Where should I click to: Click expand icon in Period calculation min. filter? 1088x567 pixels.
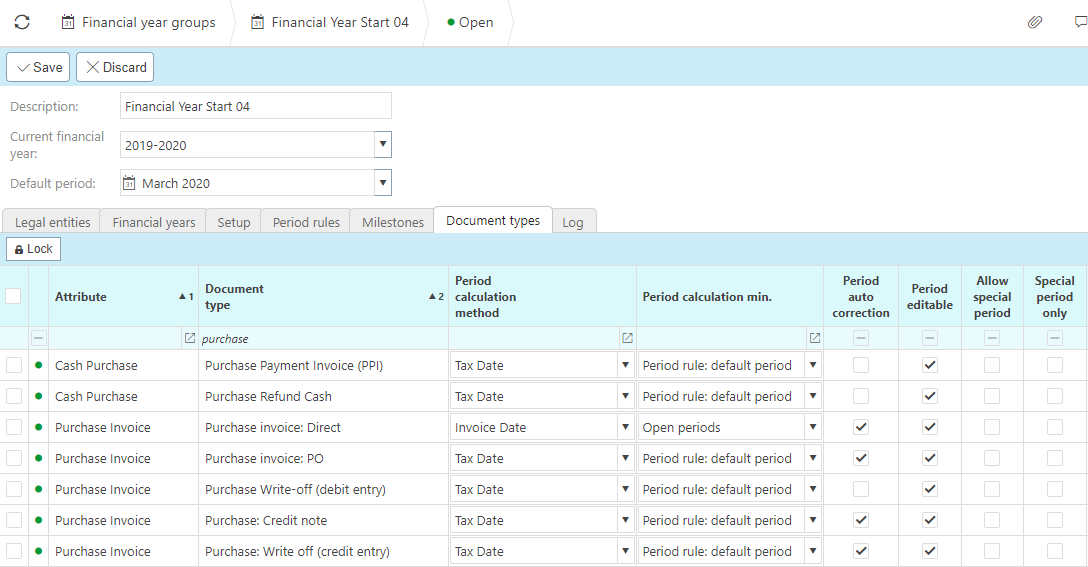(814, 339)
